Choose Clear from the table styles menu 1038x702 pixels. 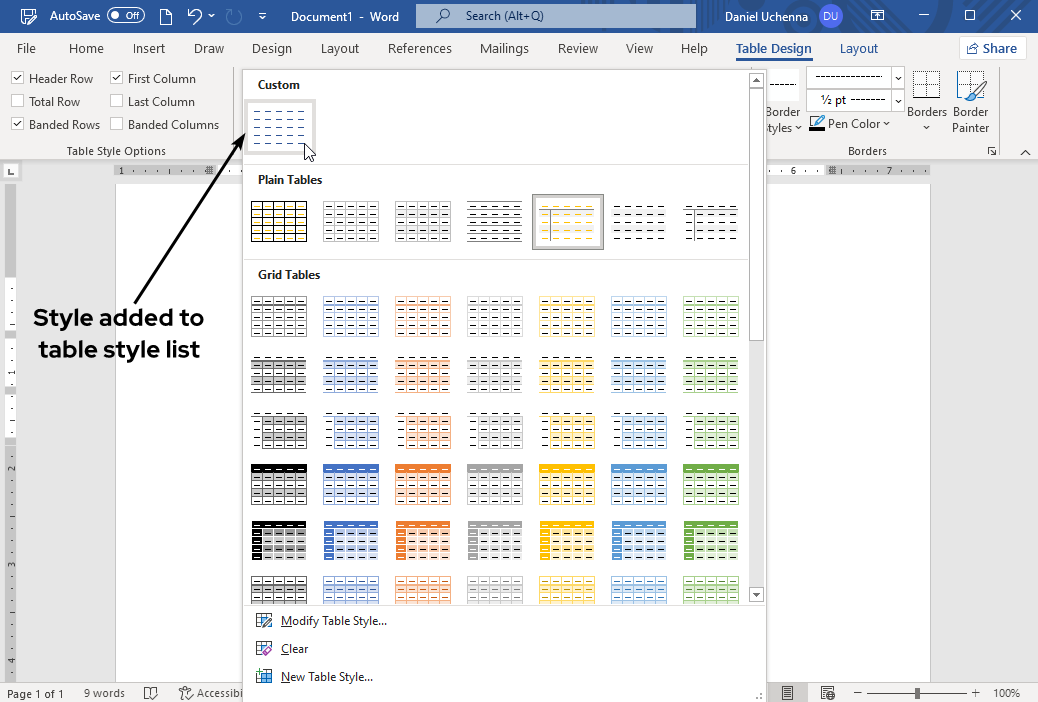coord(294,649)
